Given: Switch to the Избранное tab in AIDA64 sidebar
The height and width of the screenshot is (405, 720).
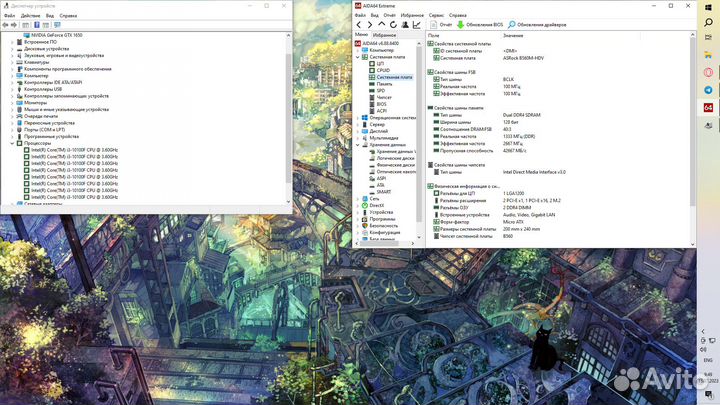Looking at the screenshot, I should 384,35.
